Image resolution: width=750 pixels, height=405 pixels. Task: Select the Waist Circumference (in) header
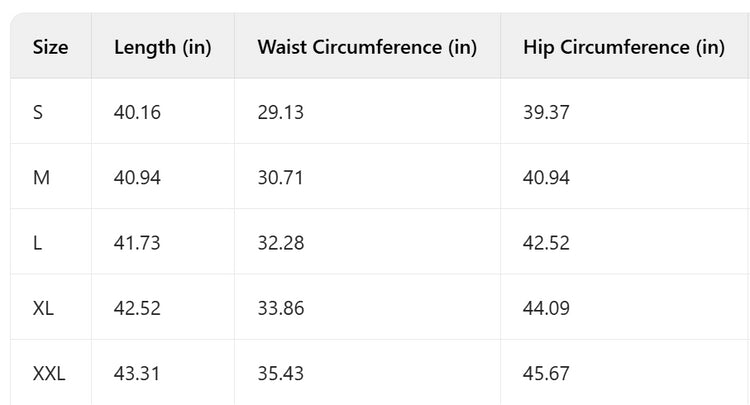pos(367,47)
